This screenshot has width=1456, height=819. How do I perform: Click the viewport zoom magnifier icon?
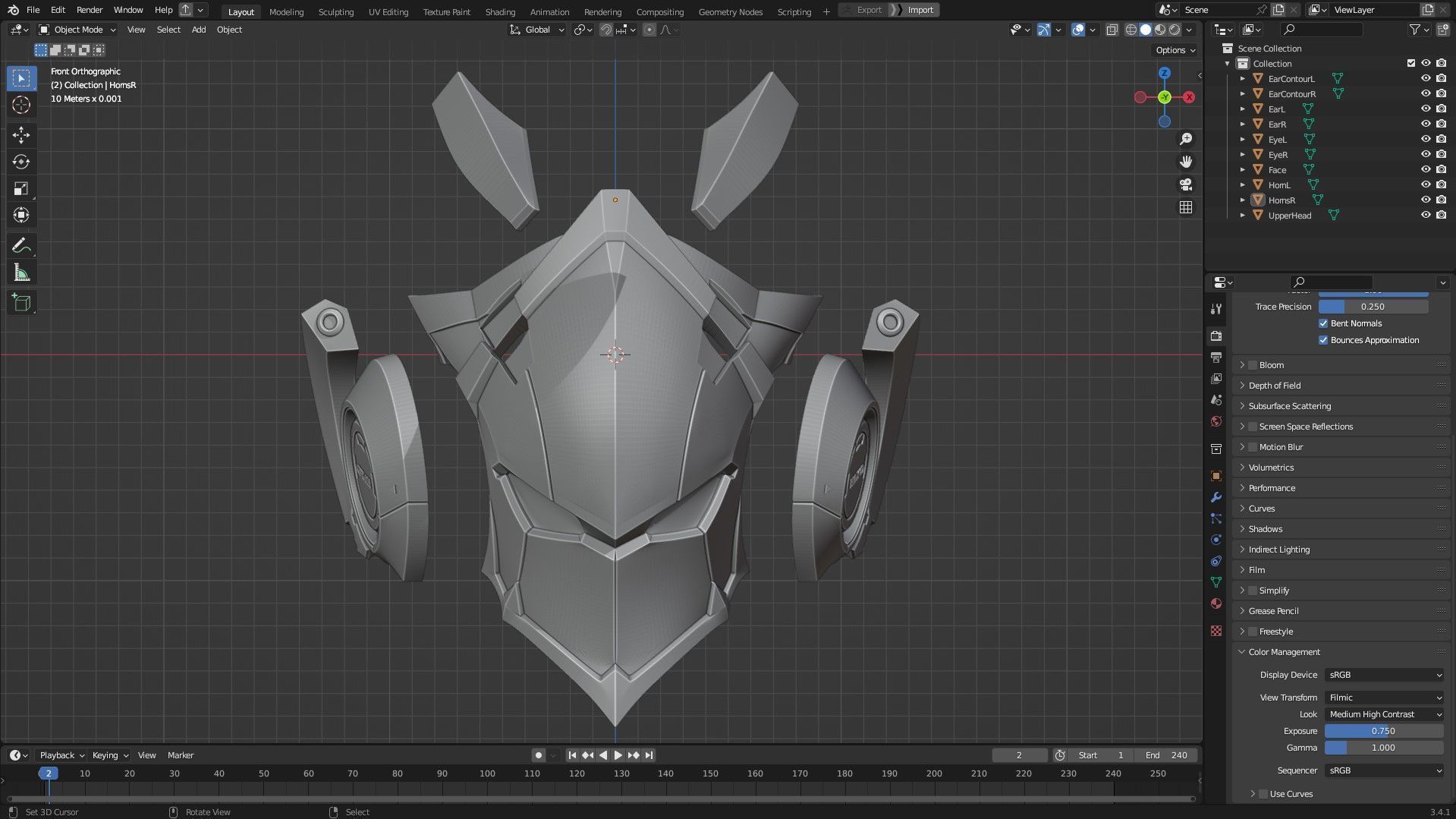[1186, 139]
